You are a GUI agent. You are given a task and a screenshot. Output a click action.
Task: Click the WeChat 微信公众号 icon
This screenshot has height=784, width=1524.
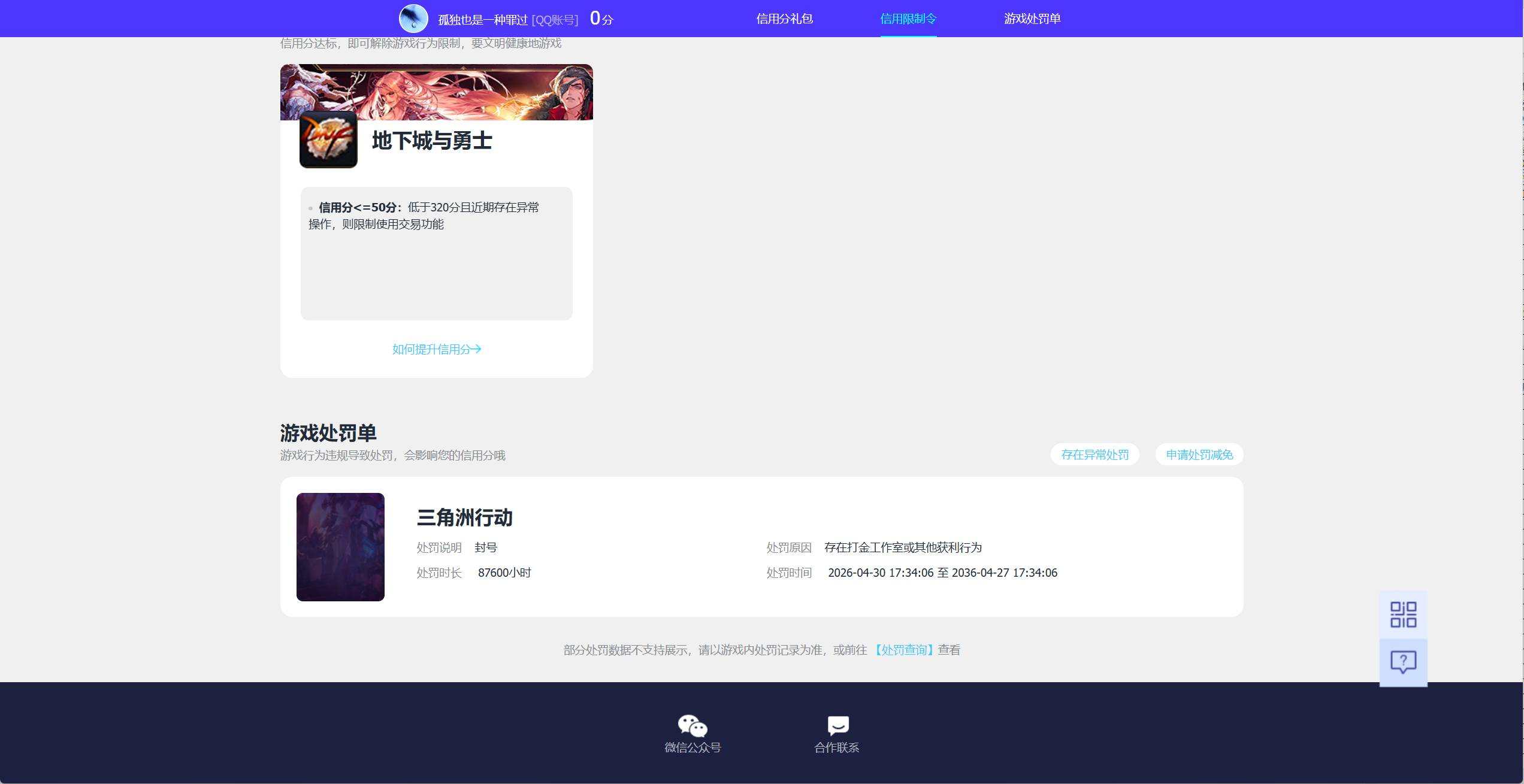click(693, 726)
